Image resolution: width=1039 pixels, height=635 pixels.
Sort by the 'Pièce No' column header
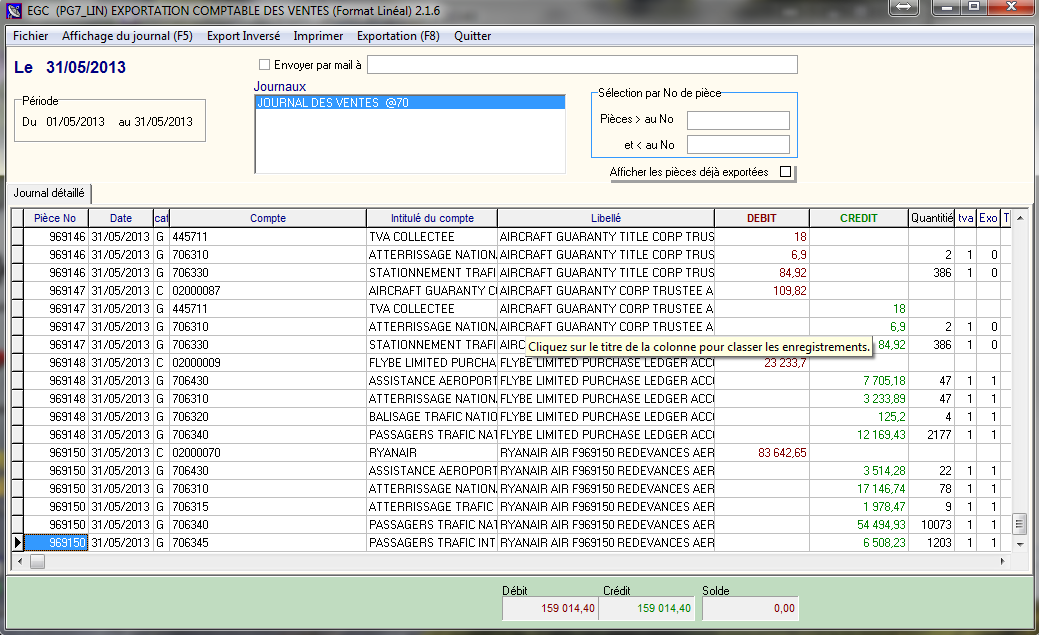coord(55,218)
